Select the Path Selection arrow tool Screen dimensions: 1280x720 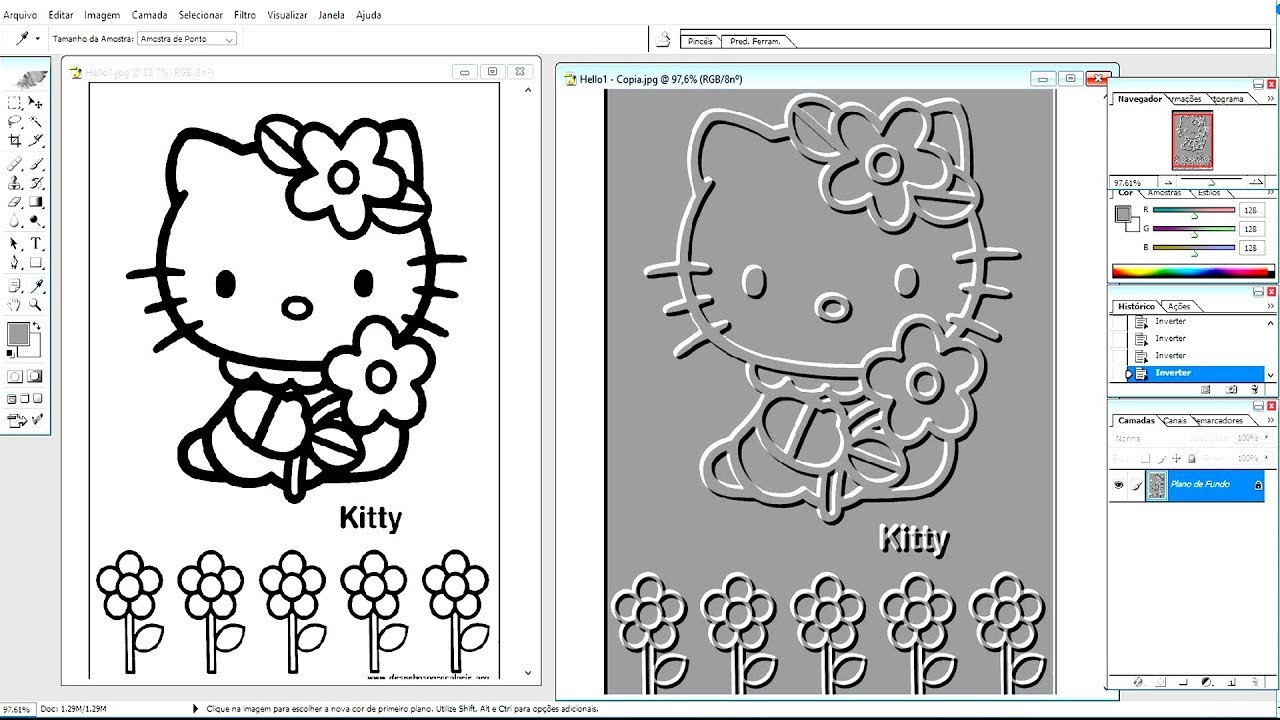14,245
